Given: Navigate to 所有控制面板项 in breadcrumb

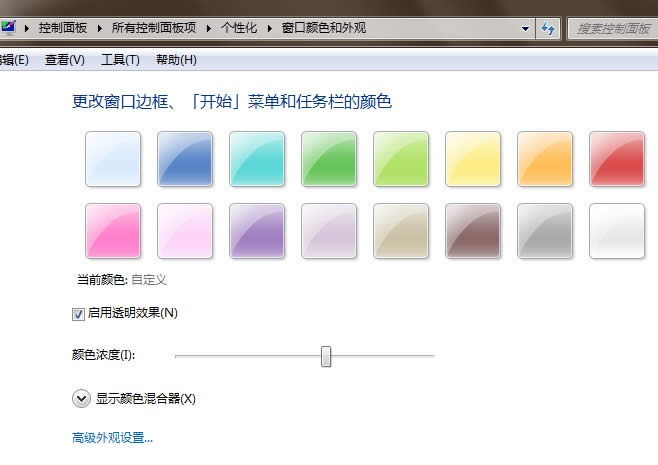Looking at the screenshot, I should pos(154,28).
